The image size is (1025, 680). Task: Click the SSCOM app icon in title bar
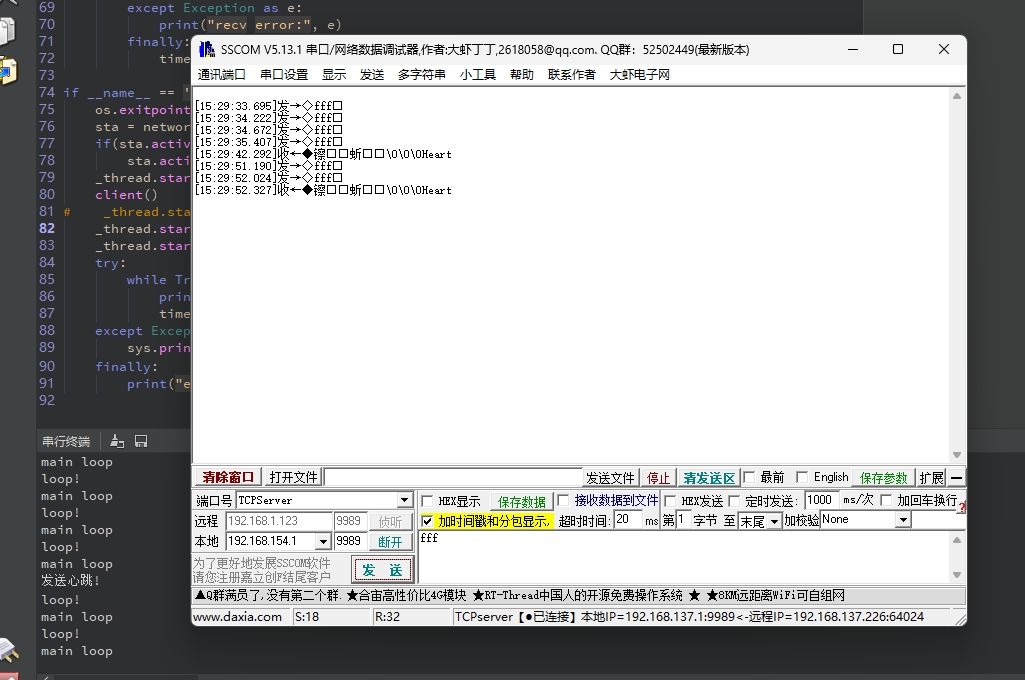(207, 50)
